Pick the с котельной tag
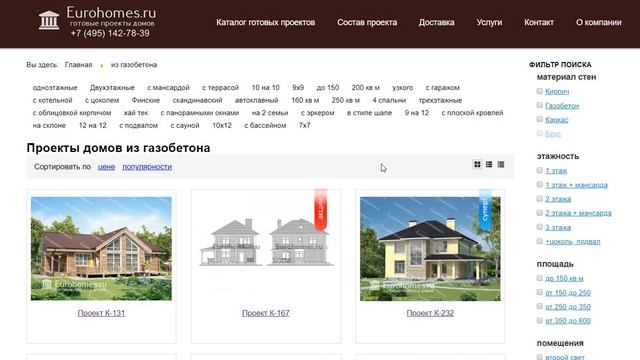The image size is (640, 360). tap(52, 100)
